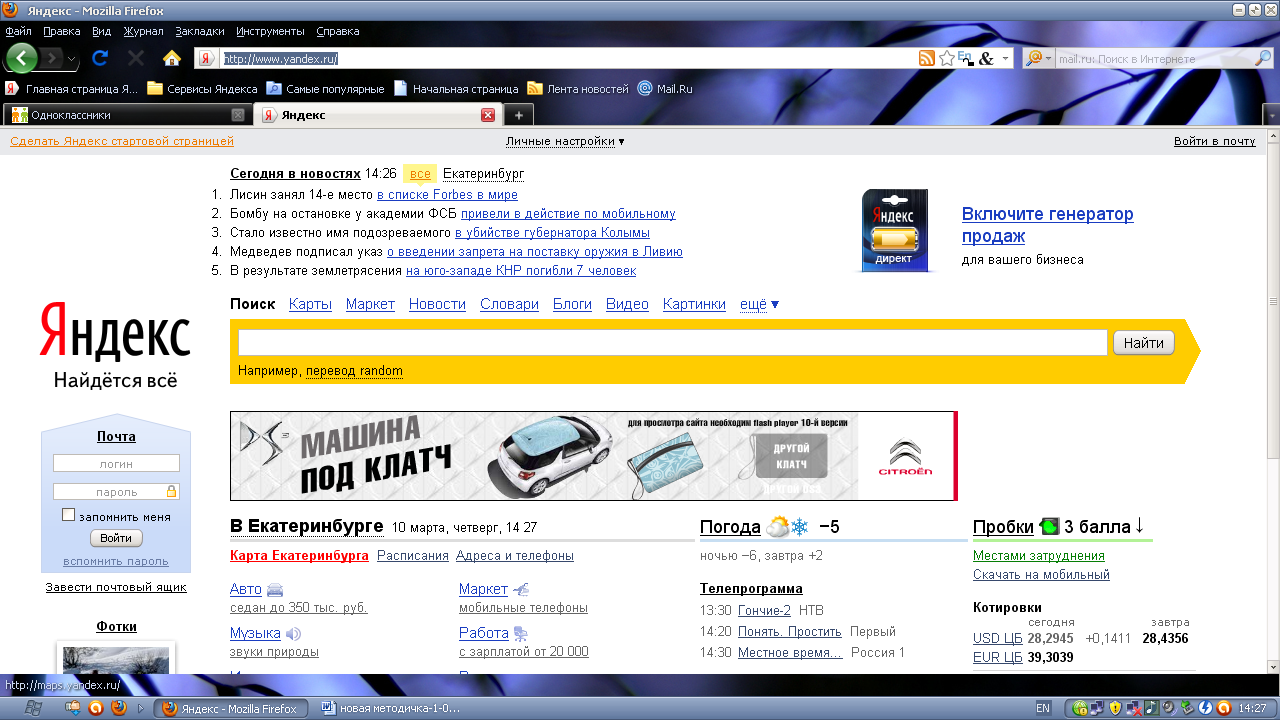Bookmark this page with the star icon
The width and height of the screenshot is (1280, 720).
(x=946, y=59)
